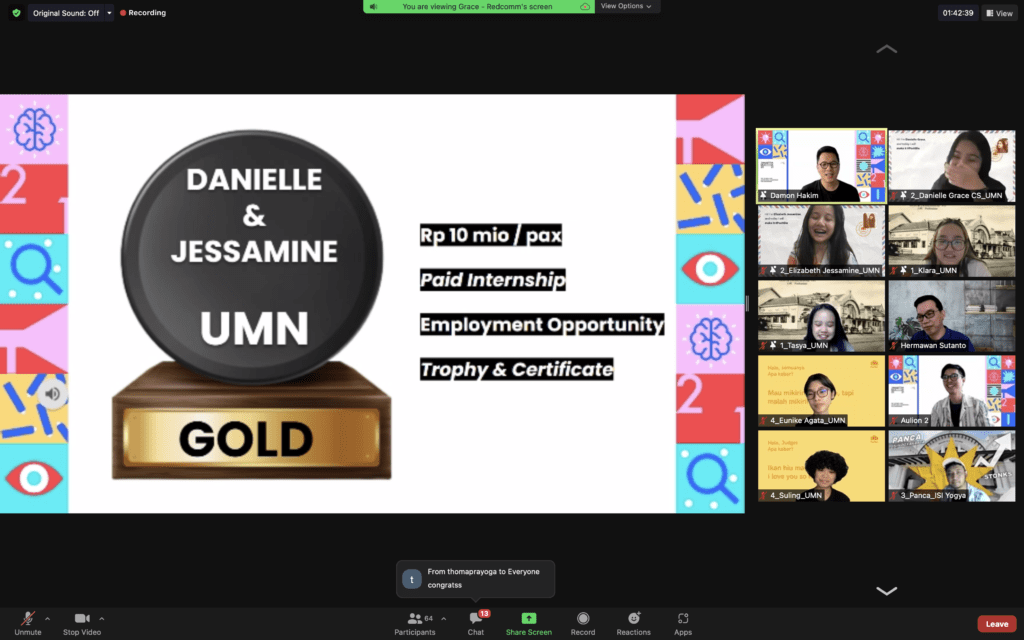Open the View Options menu
Screen dimensions: 1024x640
[x=625, y=6]
